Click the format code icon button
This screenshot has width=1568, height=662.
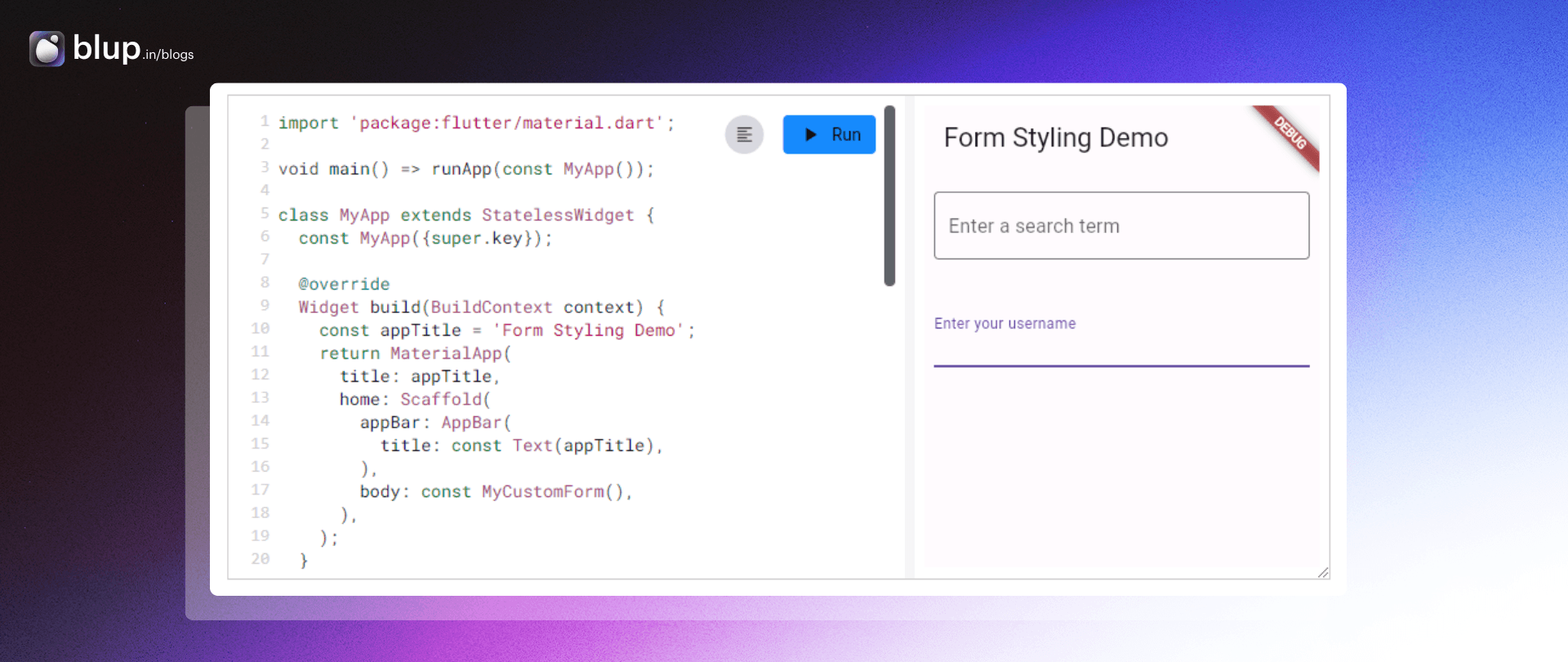pos(744,135)
